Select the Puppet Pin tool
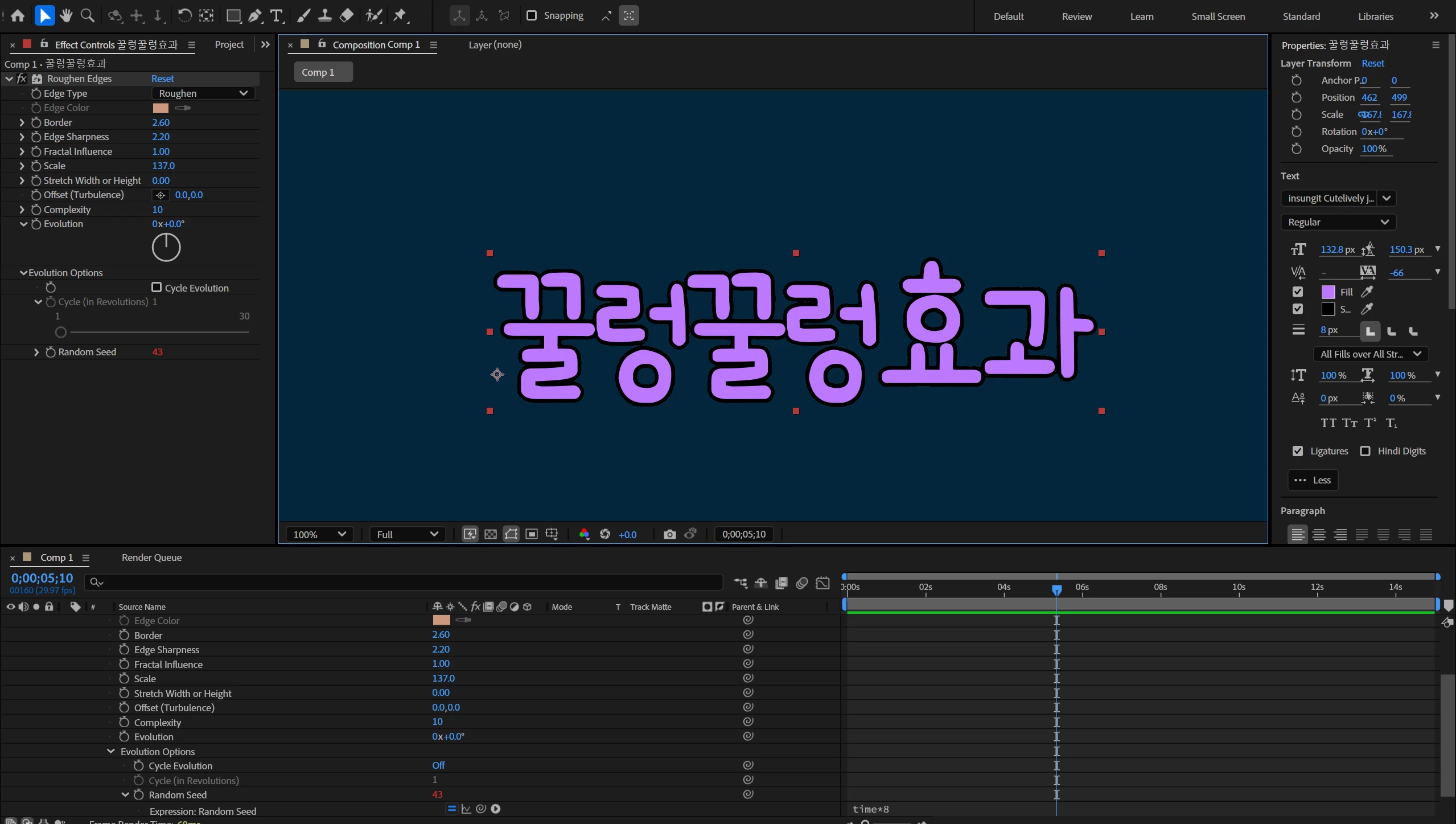The height and width of the screenshot is (824, 1456). 400,15
